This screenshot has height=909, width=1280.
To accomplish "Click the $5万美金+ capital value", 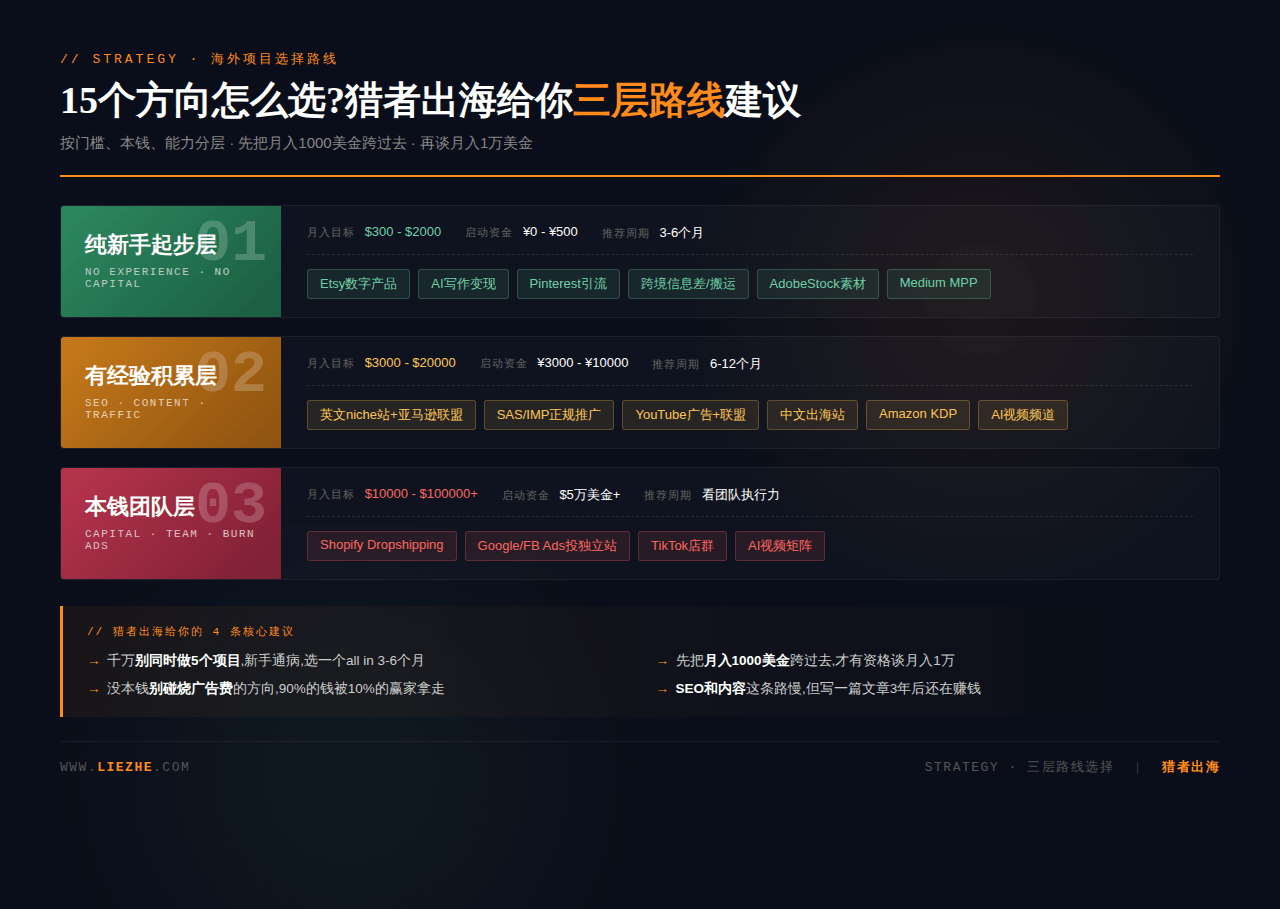I will click(x=590, y=495).
